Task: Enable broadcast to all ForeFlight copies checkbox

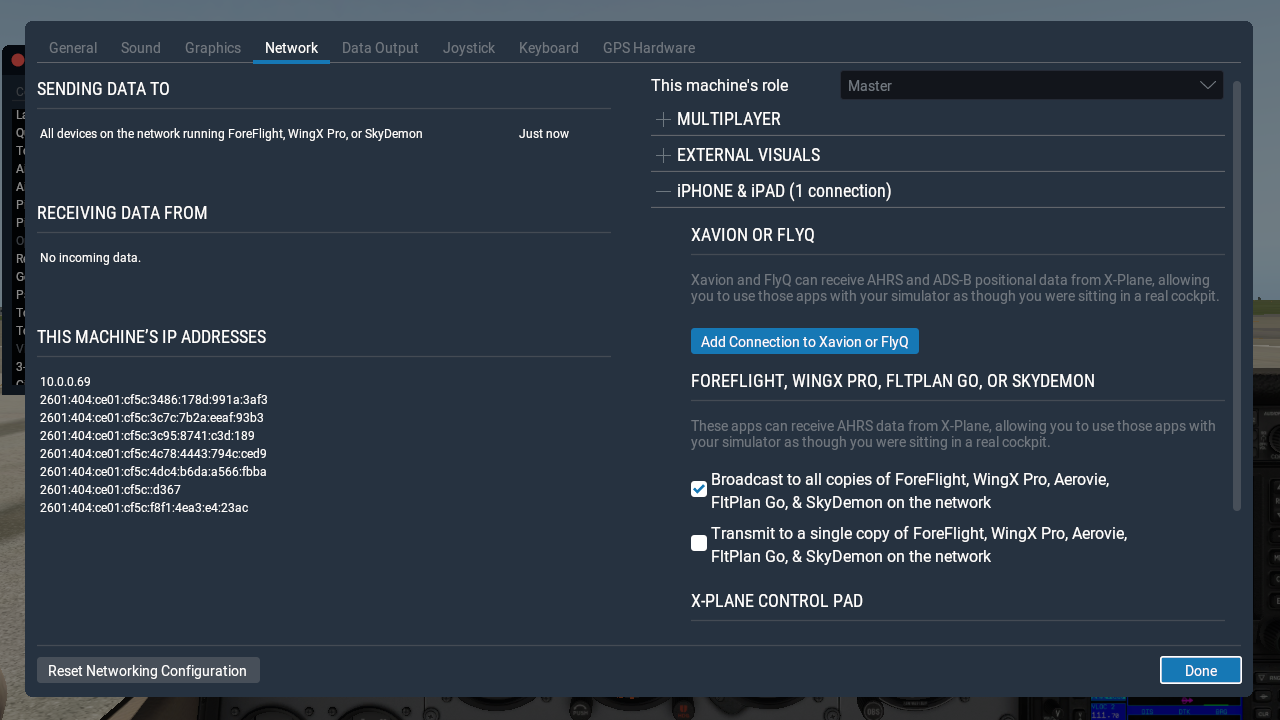Action: coord(699,489)
